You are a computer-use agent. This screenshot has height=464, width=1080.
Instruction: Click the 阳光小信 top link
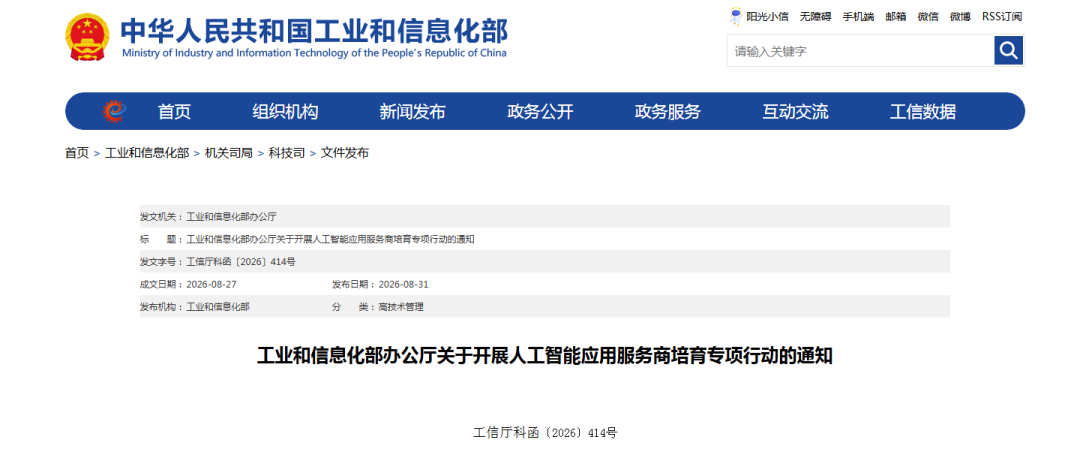(x=767, y=17)
